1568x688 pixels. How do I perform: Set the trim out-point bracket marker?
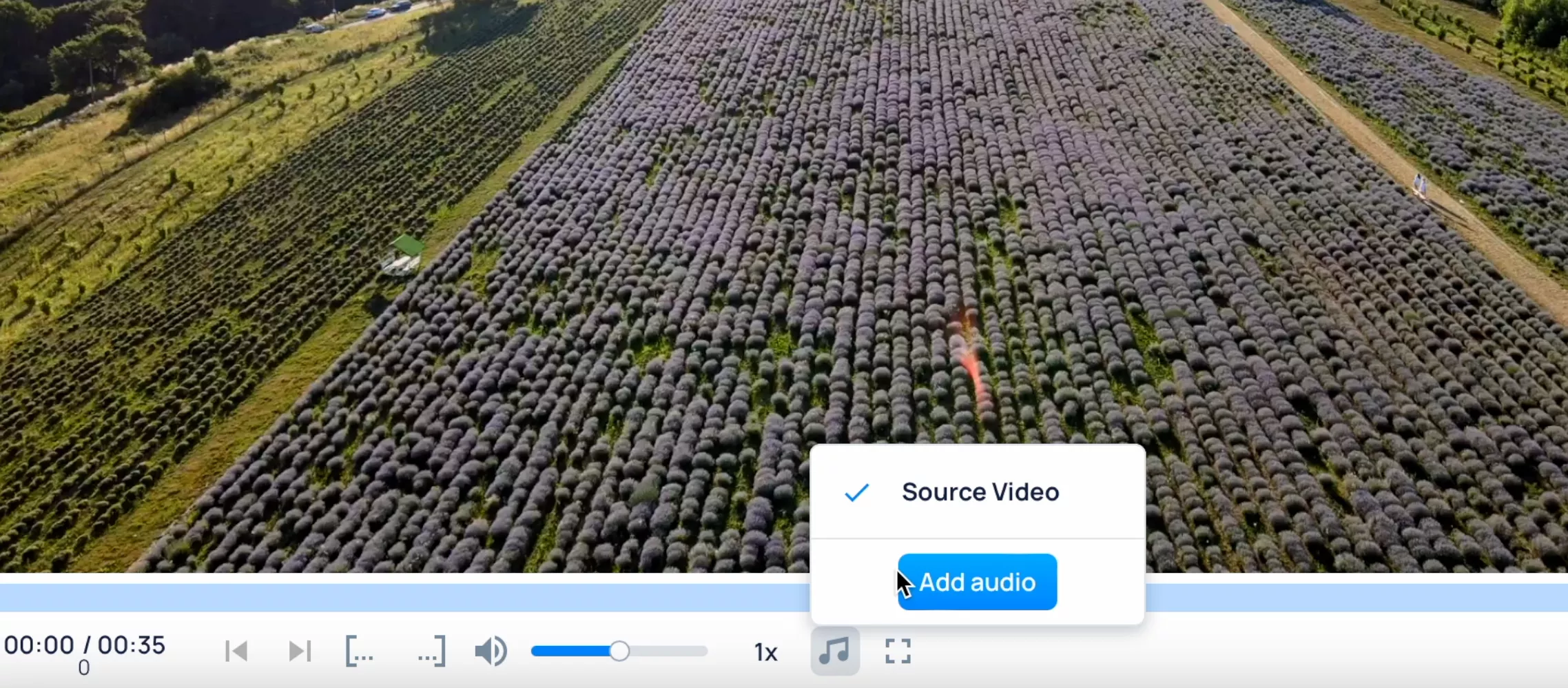[430, 651]
